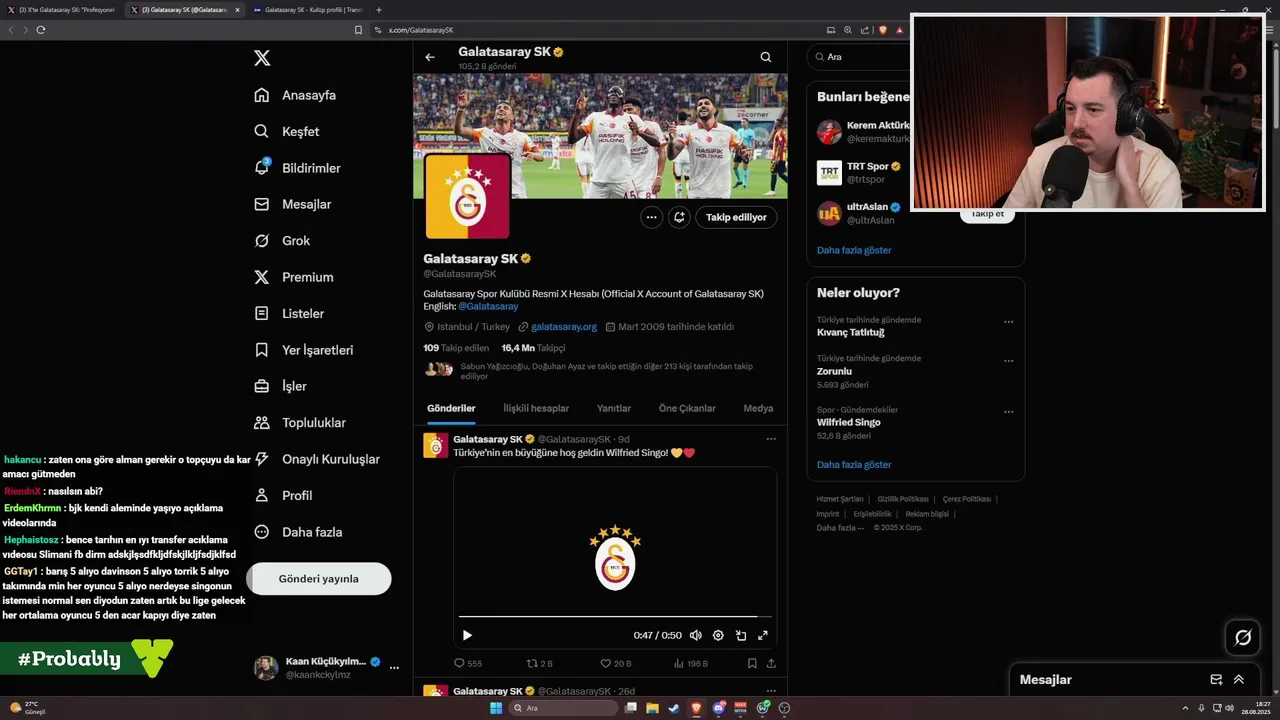Image resolution: width=1280 pixels, height=720 pixels.
Task: Toggle picture-in-picture on video
Action: tap(741, 635)
